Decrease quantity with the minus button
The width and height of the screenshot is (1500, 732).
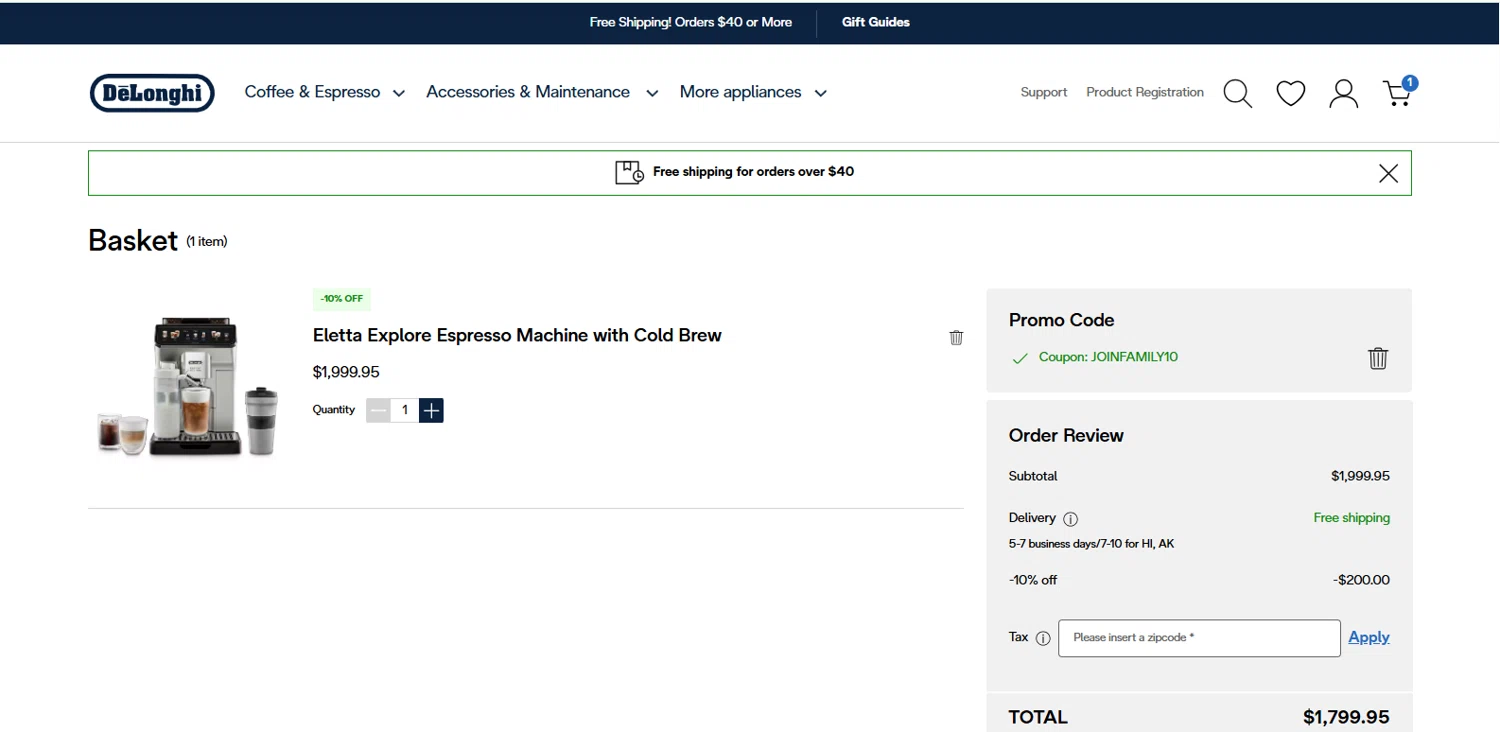tap(378, 410)
